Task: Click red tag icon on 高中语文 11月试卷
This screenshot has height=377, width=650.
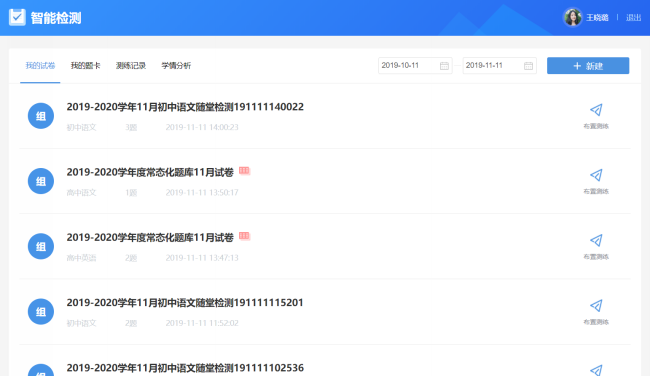Action: 244,170
